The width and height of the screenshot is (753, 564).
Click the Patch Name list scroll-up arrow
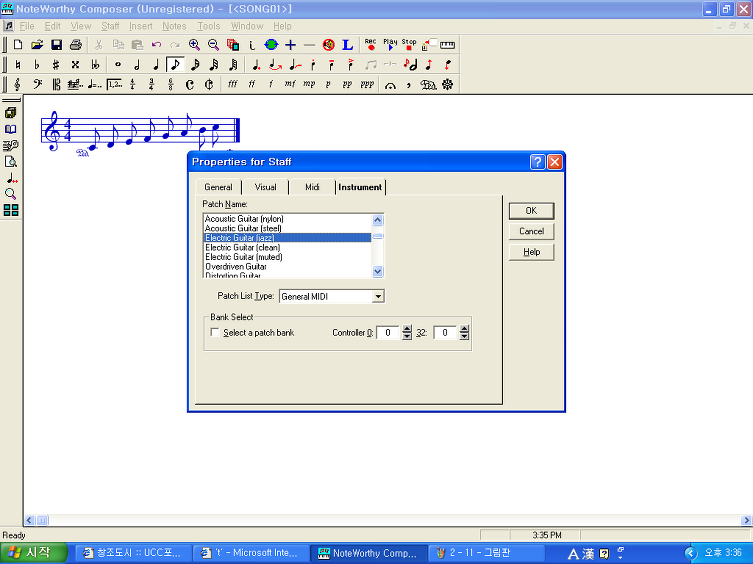click(377, 220)
